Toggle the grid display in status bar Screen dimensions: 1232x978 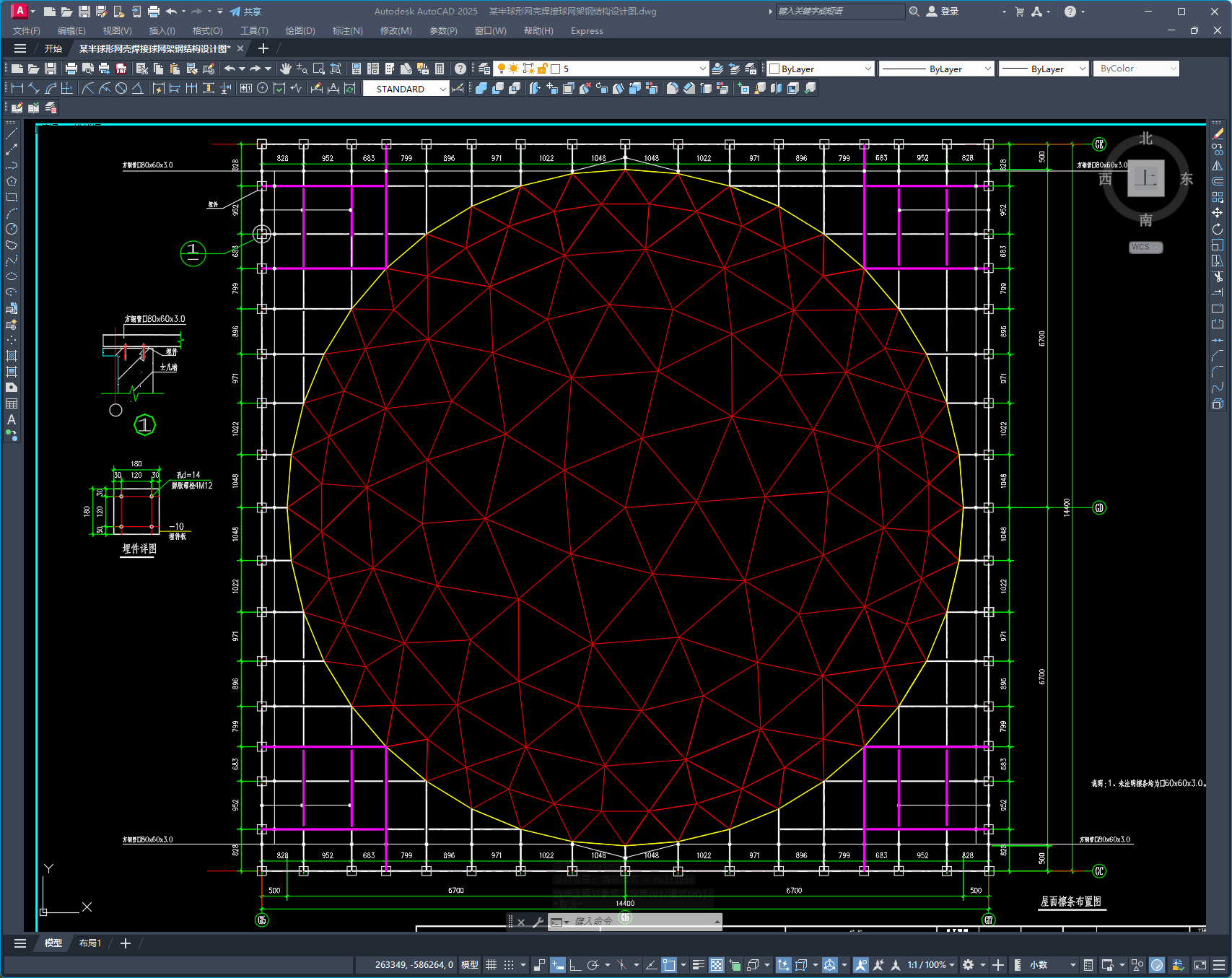click(491, 965)
